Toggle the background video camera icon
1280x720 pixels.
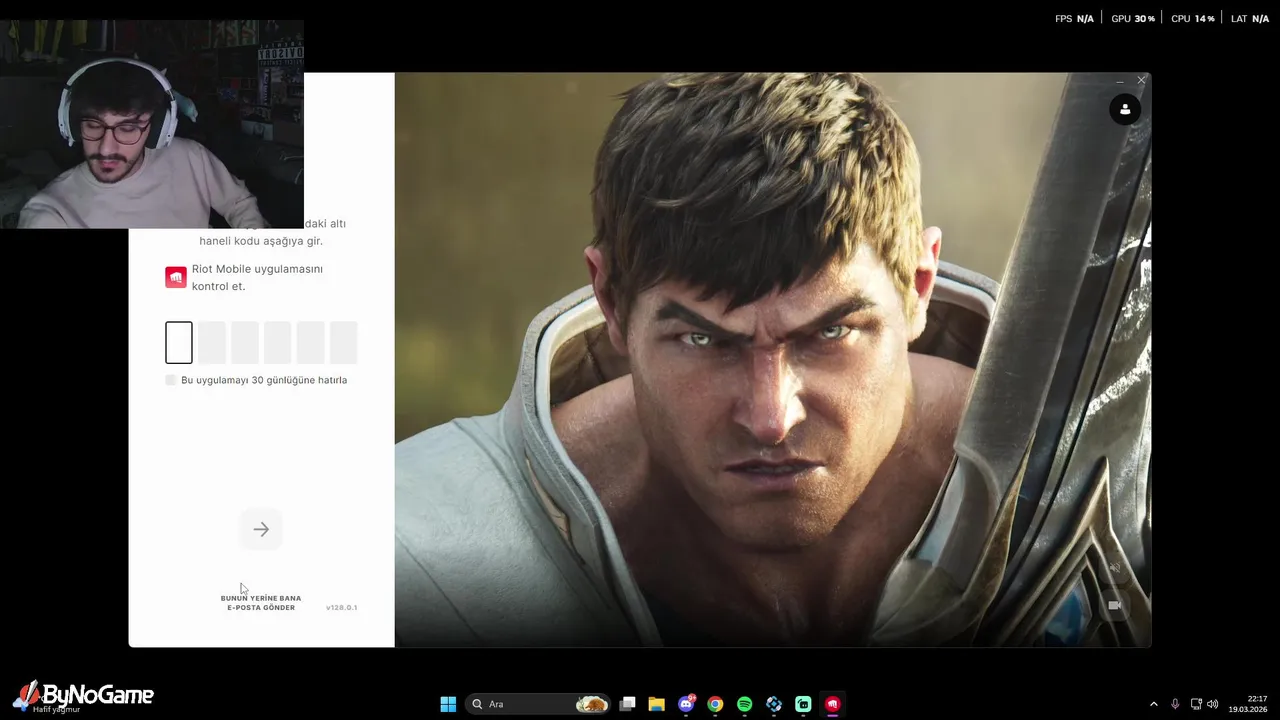[1115, 605]
